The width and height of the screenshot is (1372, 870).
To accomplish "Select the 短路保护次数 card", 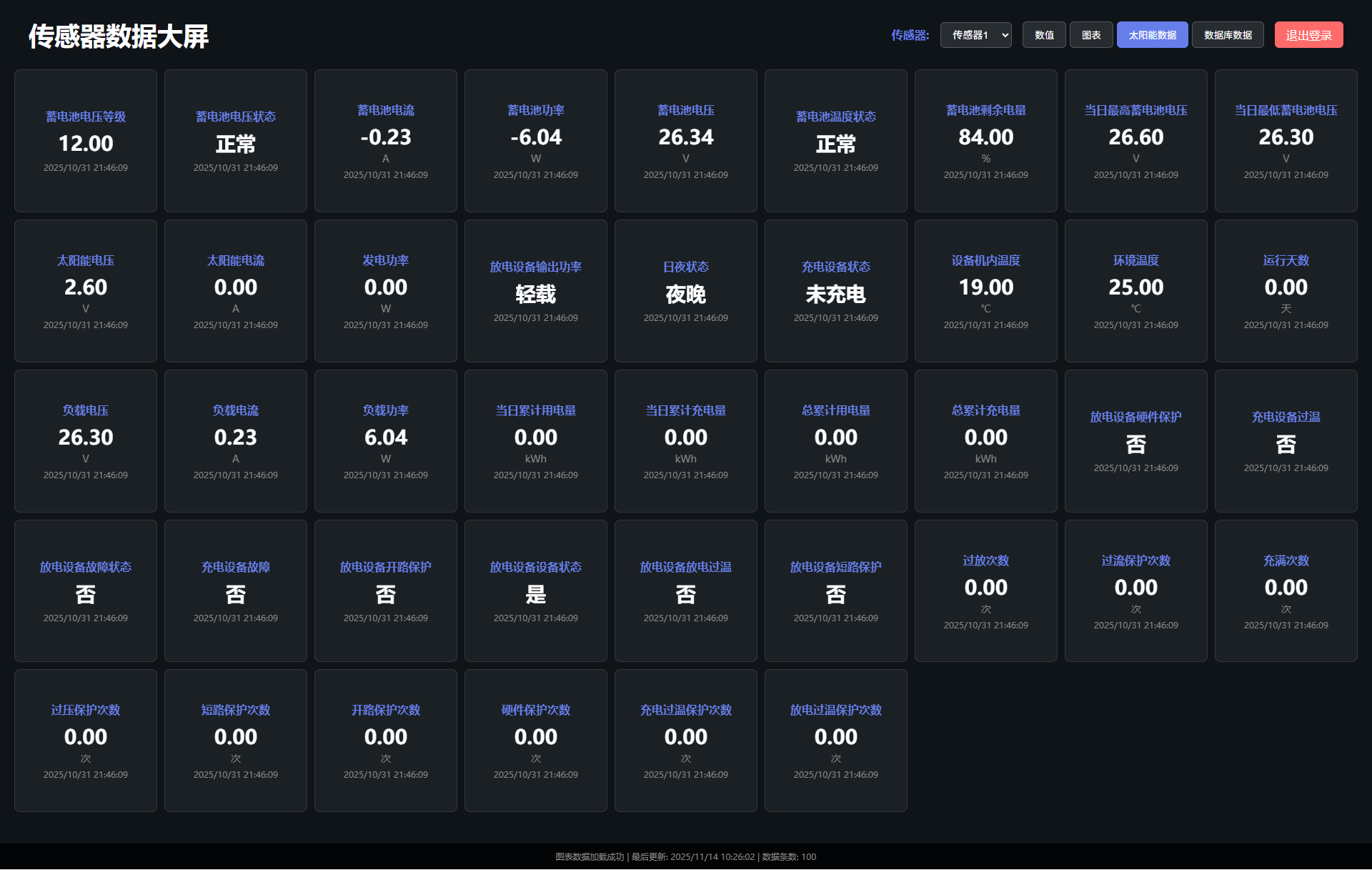I will pyautogui.click(x=236, y=741).
